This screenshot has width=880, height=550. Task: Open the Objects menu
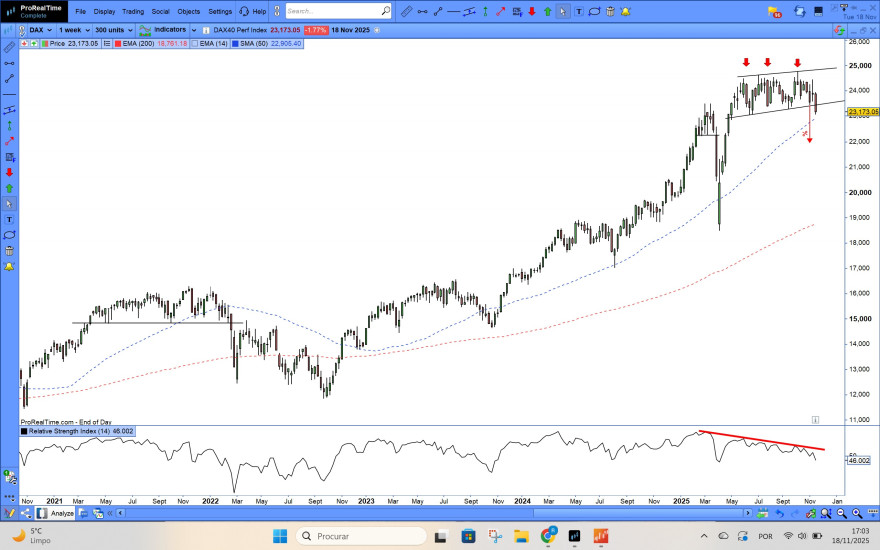[189, 11]
